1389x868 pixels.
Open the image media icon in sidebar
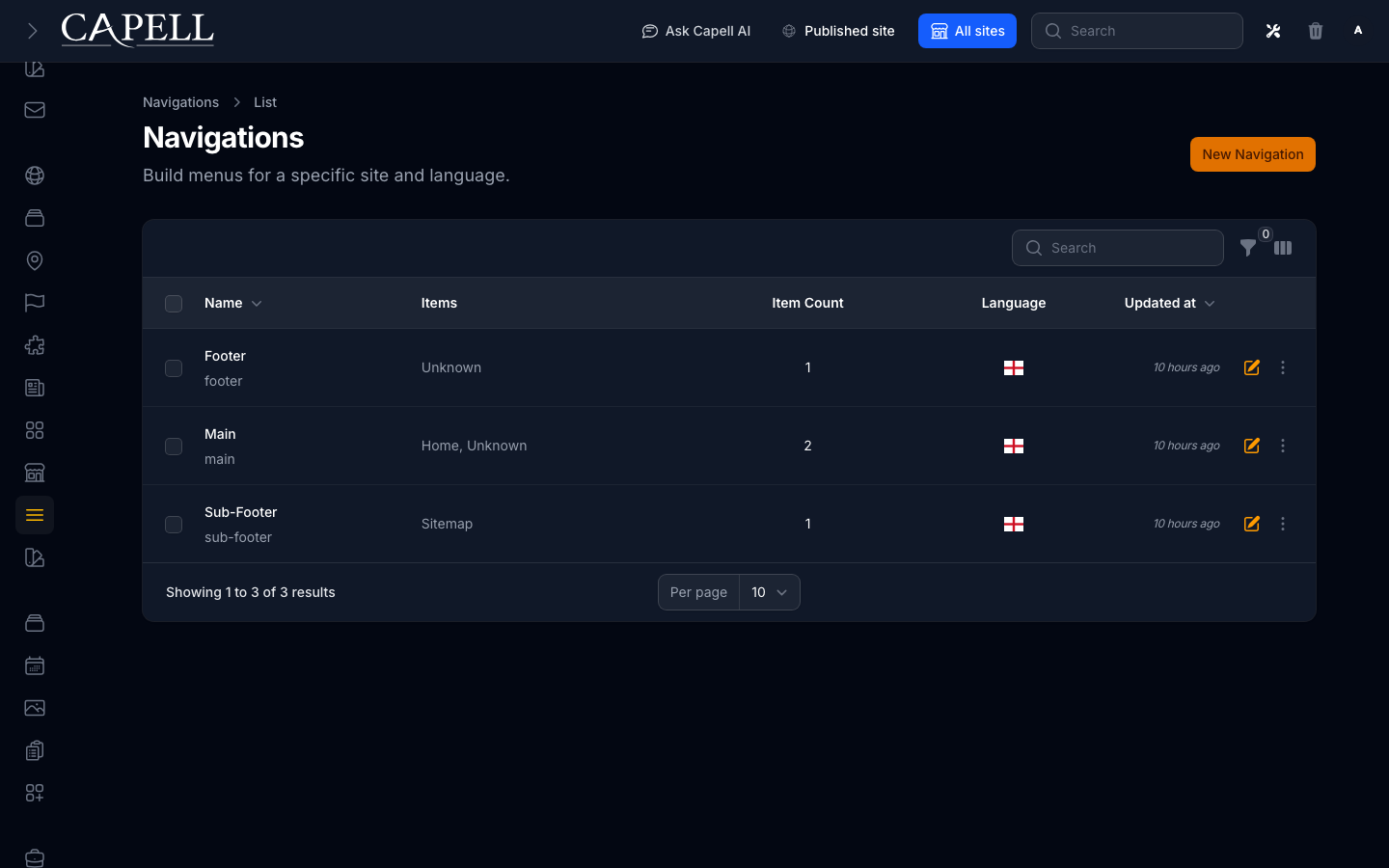[35, 708]
